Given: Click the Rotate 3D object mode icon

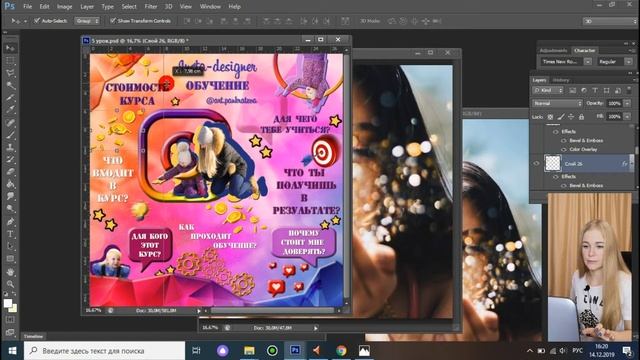Looking at the screenshot, I should tap(392, 21).
